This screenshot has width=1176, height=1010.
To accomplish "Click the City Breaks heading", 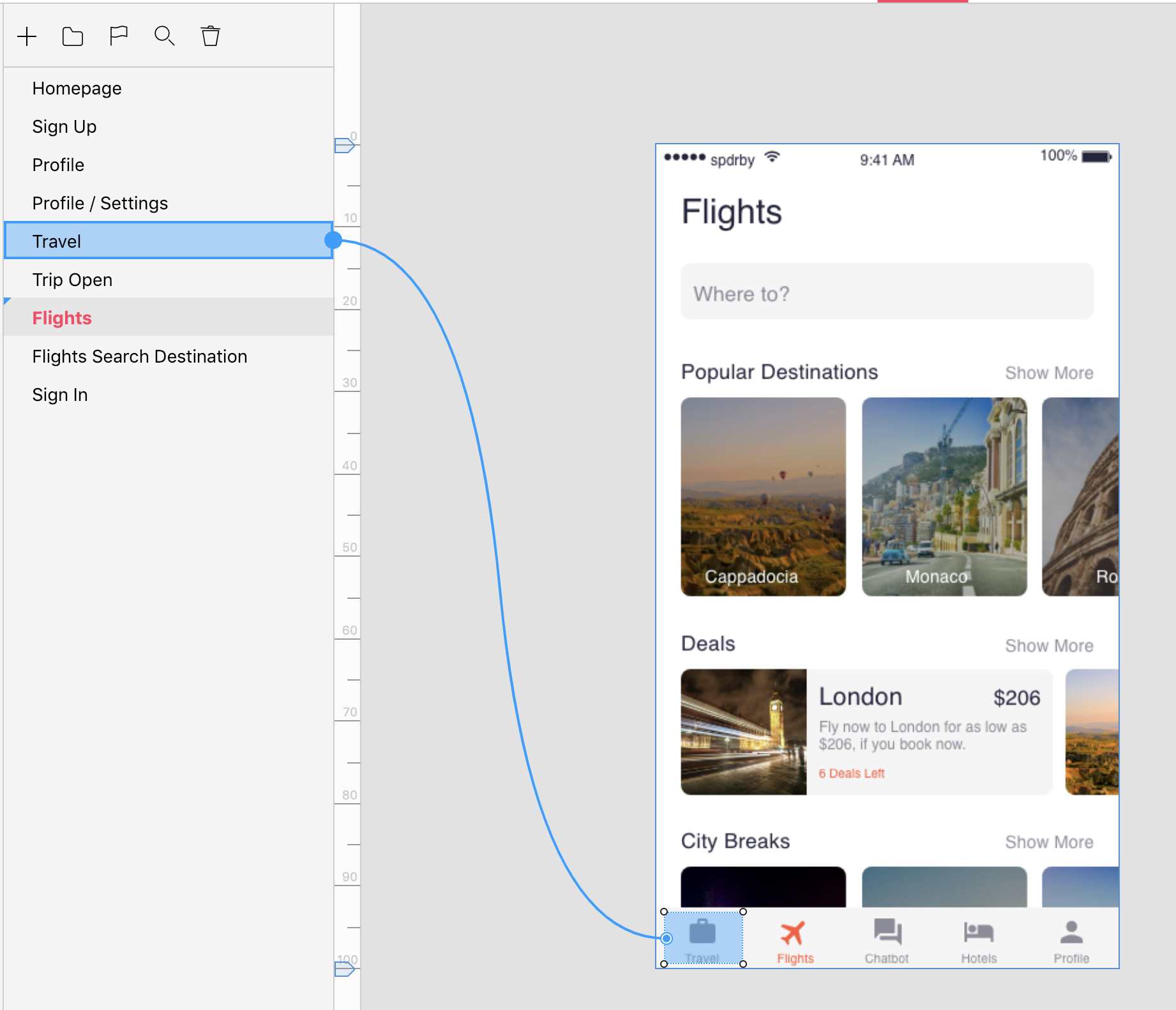I will click(735, 841).
